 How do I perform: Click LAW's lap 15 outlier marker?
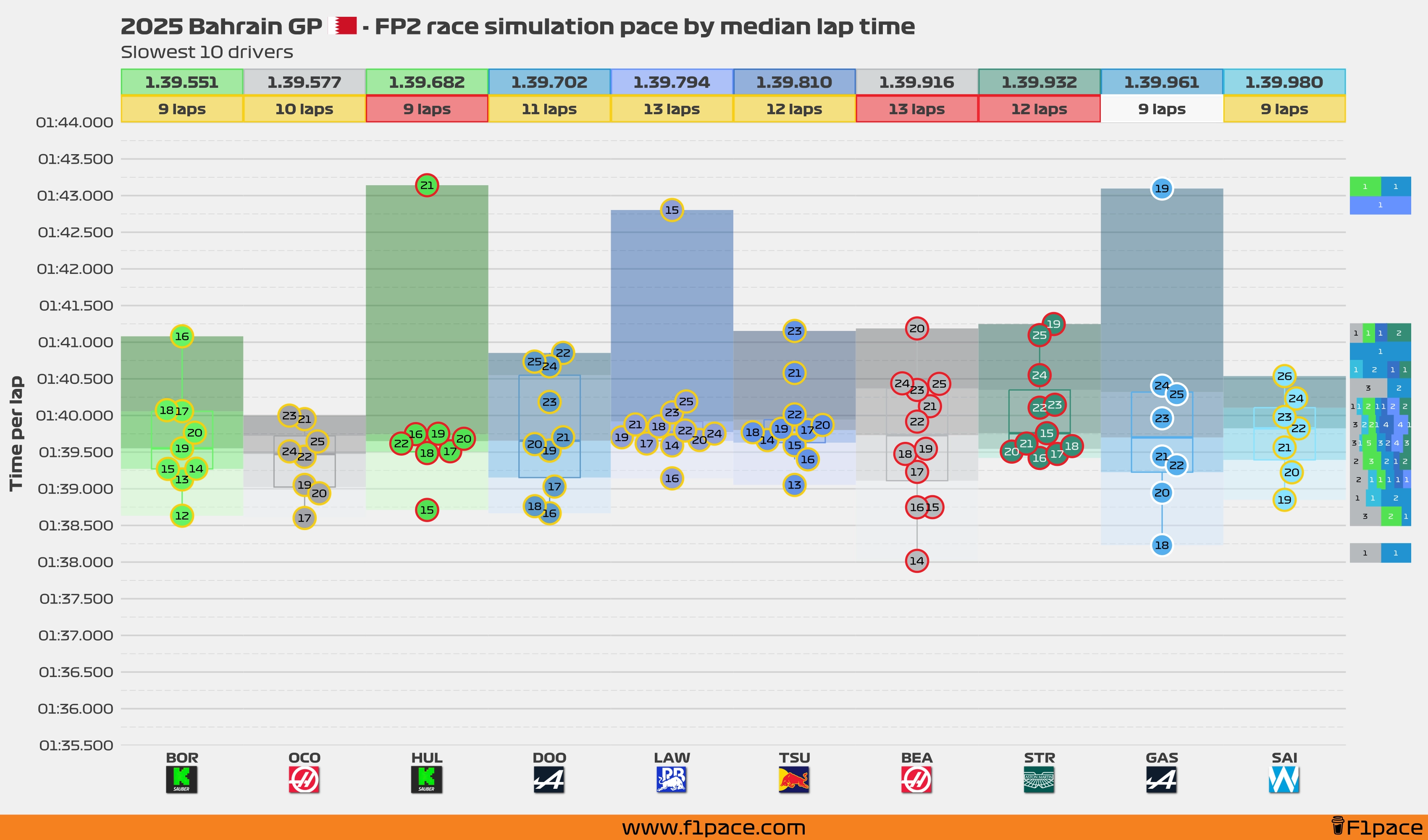pos(672,210)
